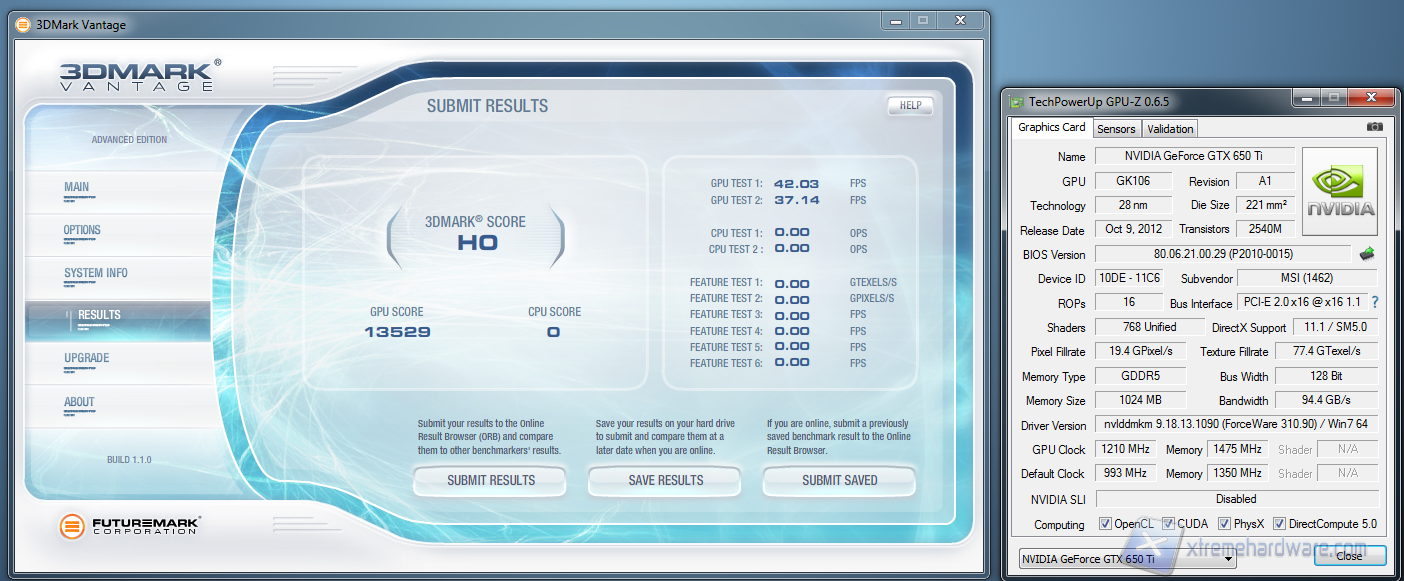Image resolution: width=1404 pixels, height=581 pixels.
Task: Open the GPU selection dropdown
Action: pyautogui.click(x=1127, y=559)
